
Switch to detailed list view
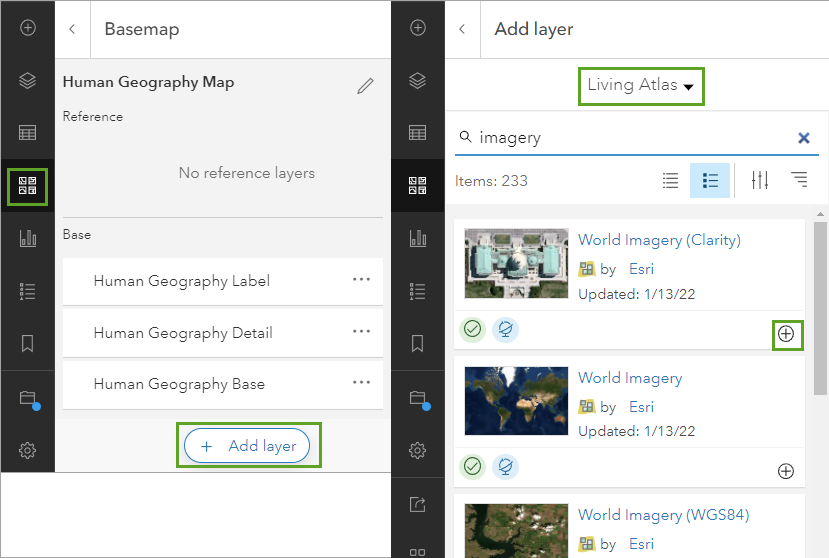[710, 181]
